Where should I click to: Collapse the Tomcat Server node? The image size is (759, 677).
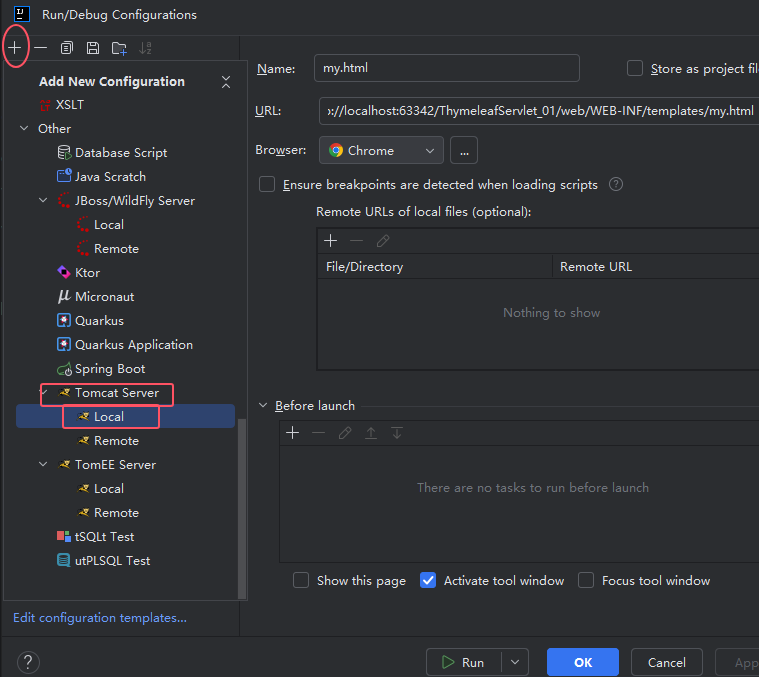44,392
